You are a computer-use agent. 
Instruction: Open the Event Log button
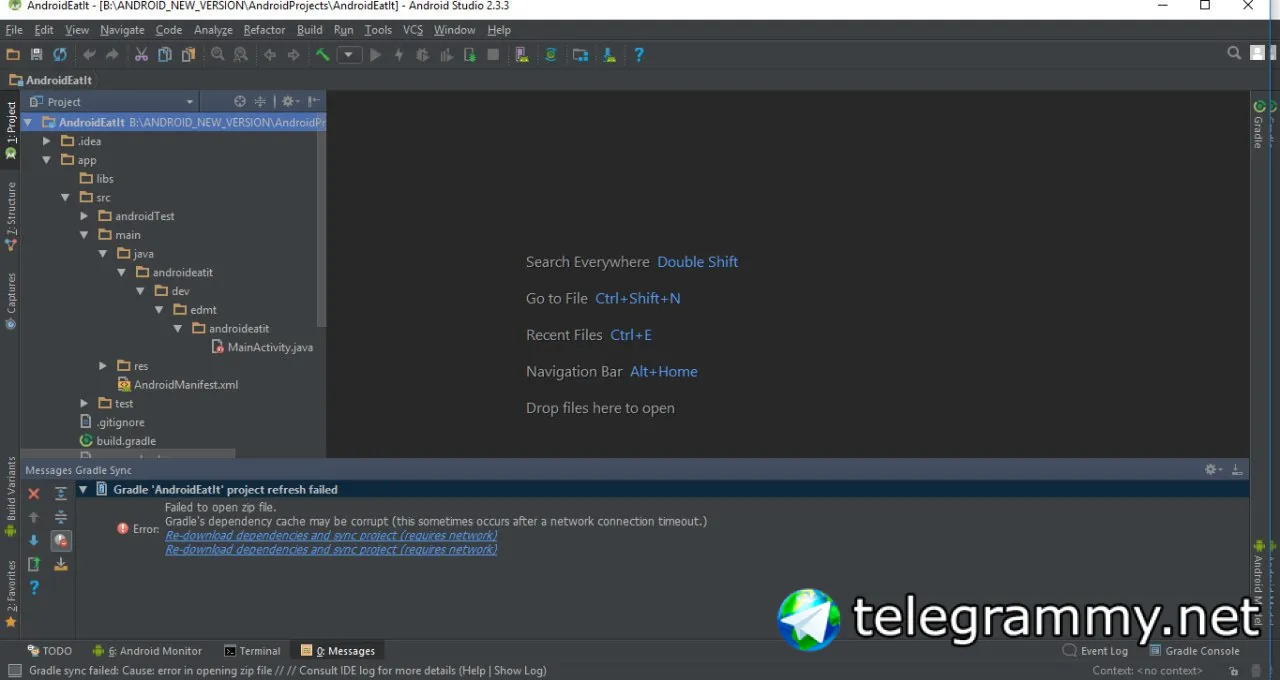pyautogui.click(x=1095, y=651)
